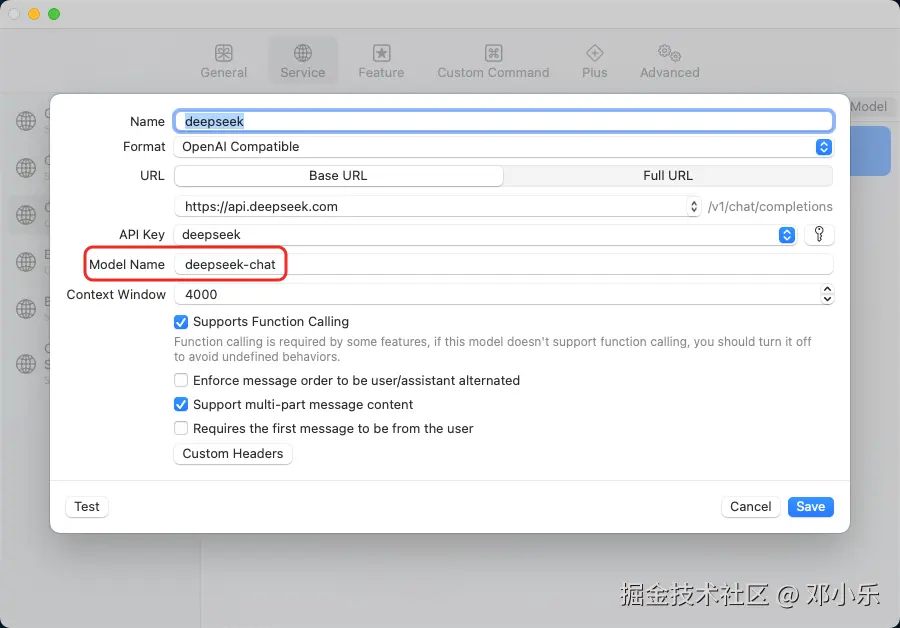Open the Custom Command tab
Image resolution: width=900 pixels, height=628 pixels.
click(493, 61)
